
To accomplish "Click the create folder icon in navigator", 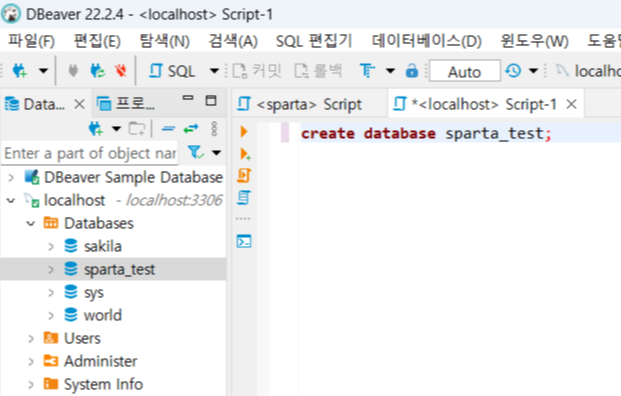I will 137,129.
